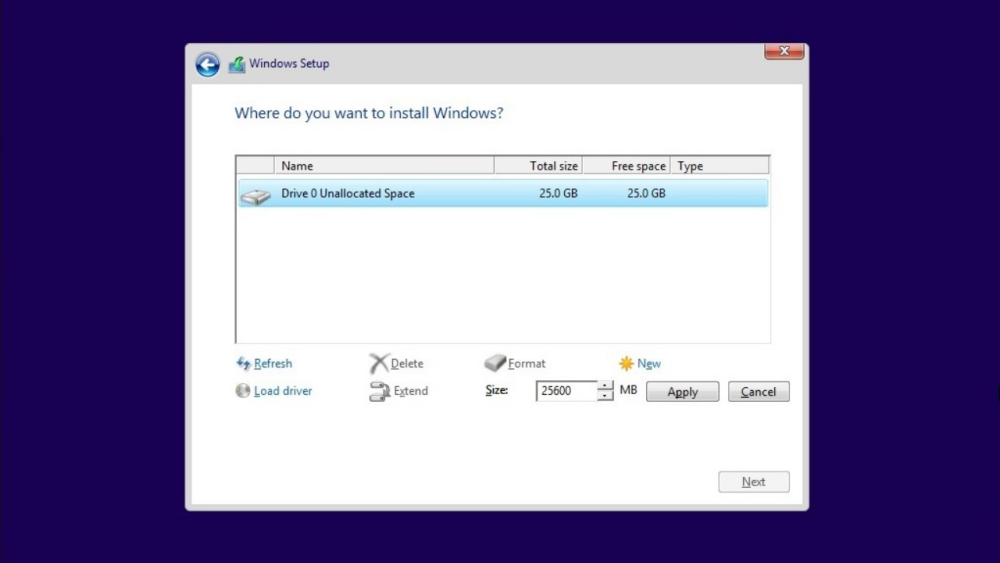Cancel the partition creation
Image resolution: width=1000 pixels, height=563 pixels.
click(x=758, y=391)
